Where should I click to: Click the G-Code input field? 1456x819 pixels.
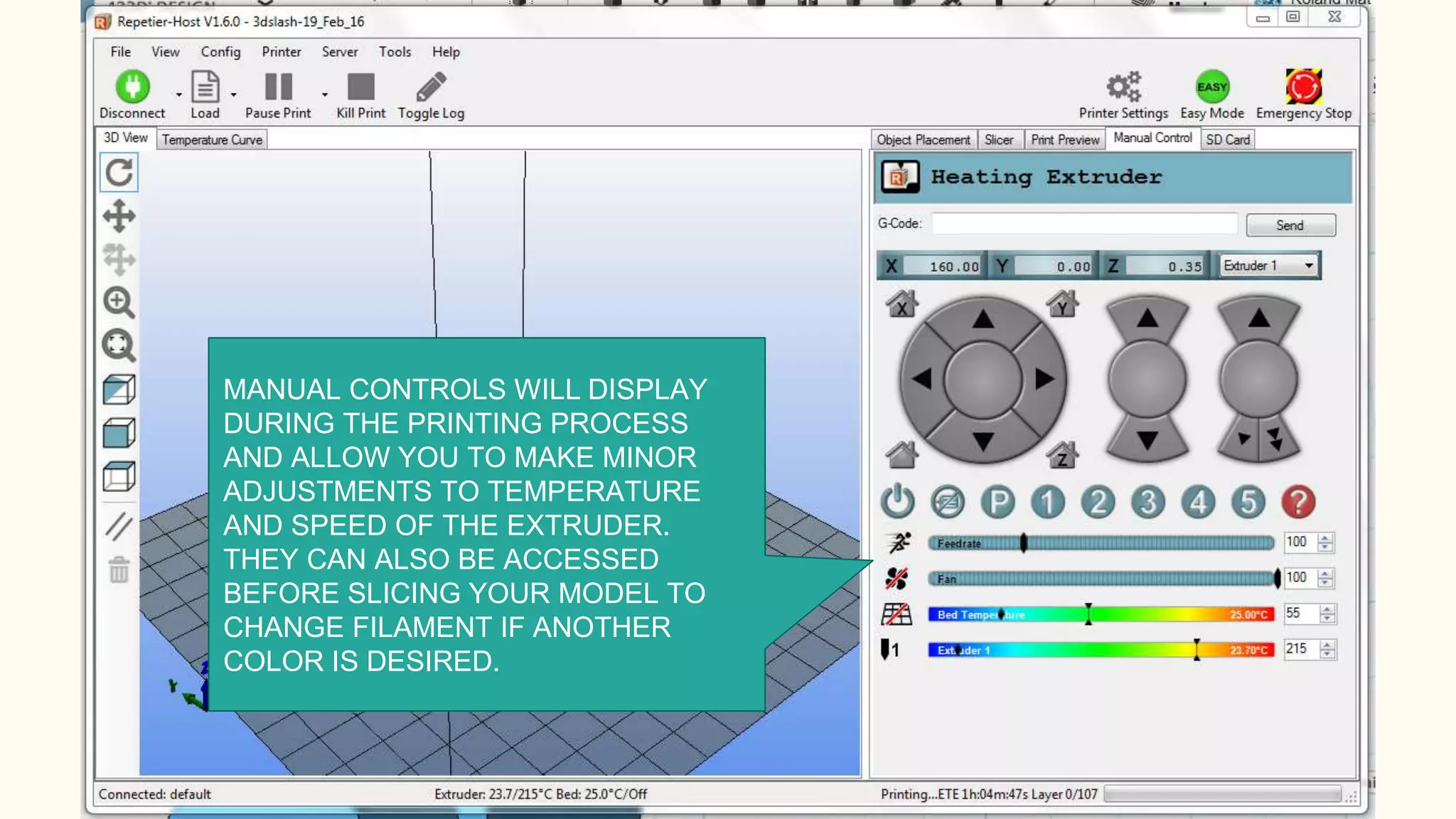pos(1084,223)
